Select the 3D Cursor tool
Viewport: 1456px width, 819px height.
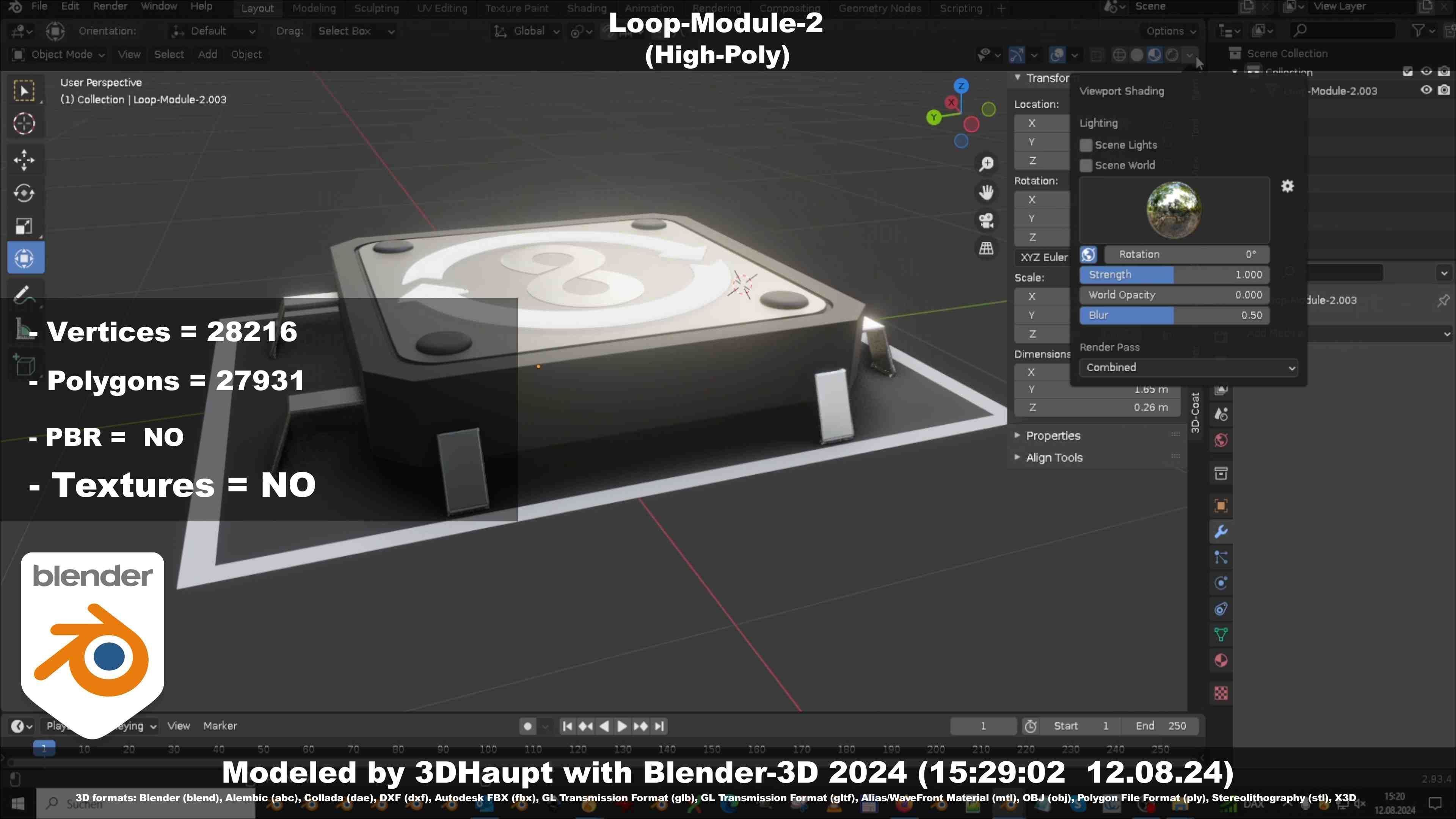pyautogui.click(x=24, y=124)
